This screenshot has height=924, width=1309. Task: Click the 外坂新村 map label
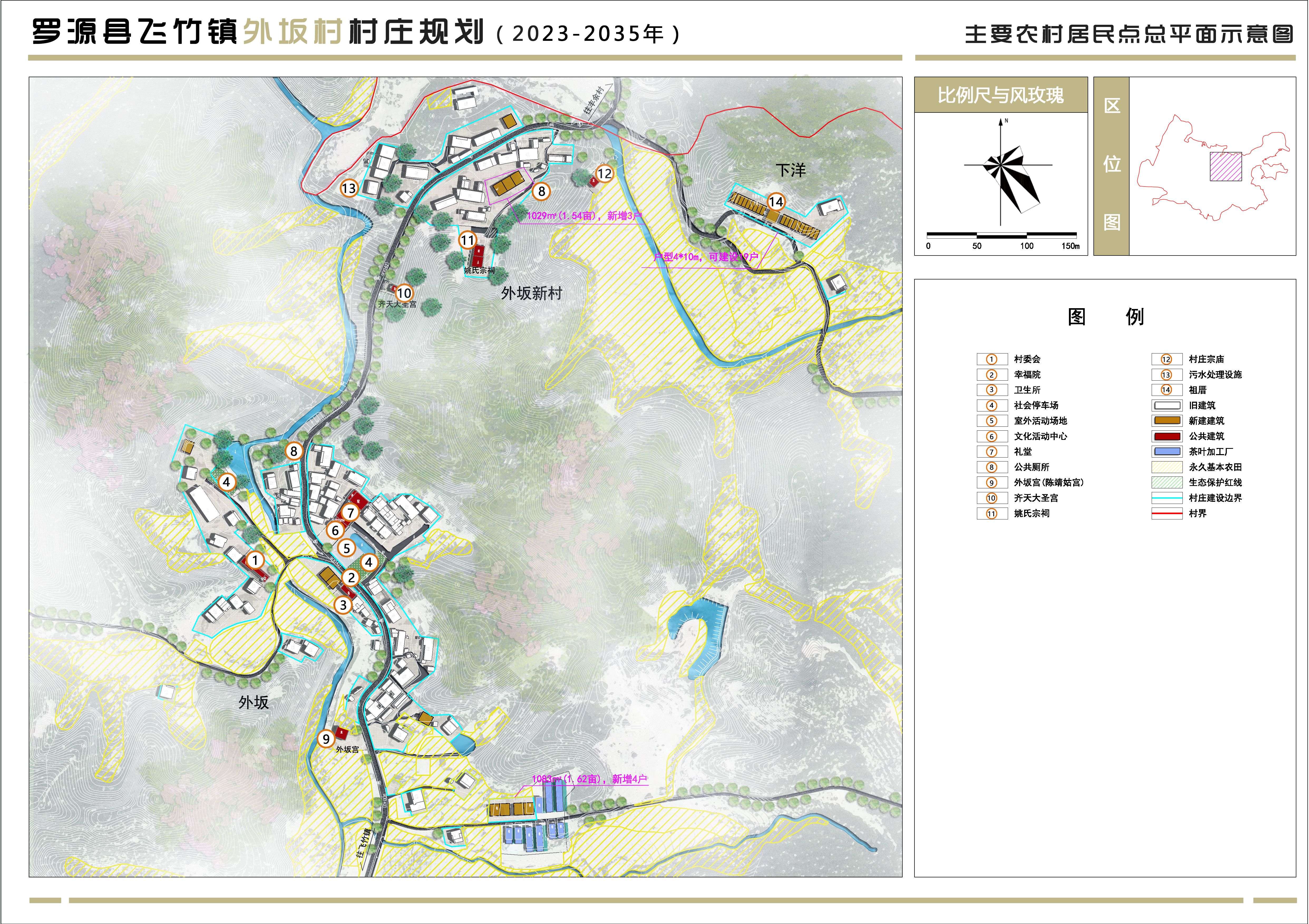(531, 293)
